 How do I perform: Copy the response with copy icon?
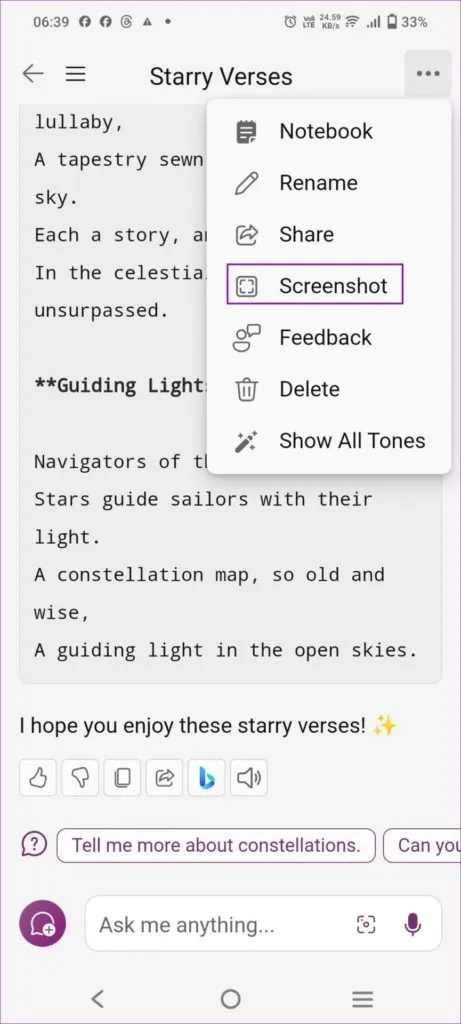pos(123,778)
